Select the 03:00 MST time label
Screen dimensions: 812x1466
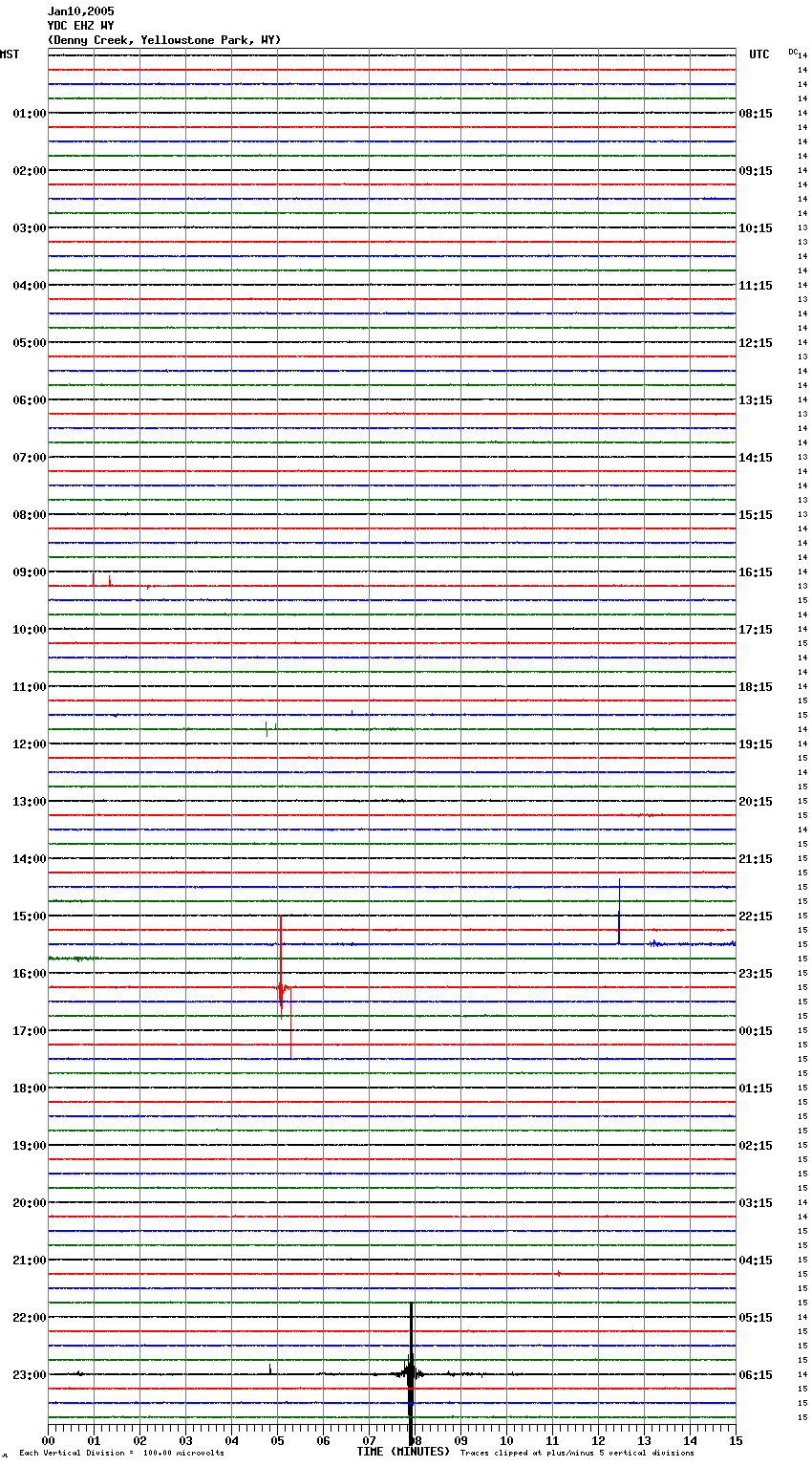(x=29, y=228)
